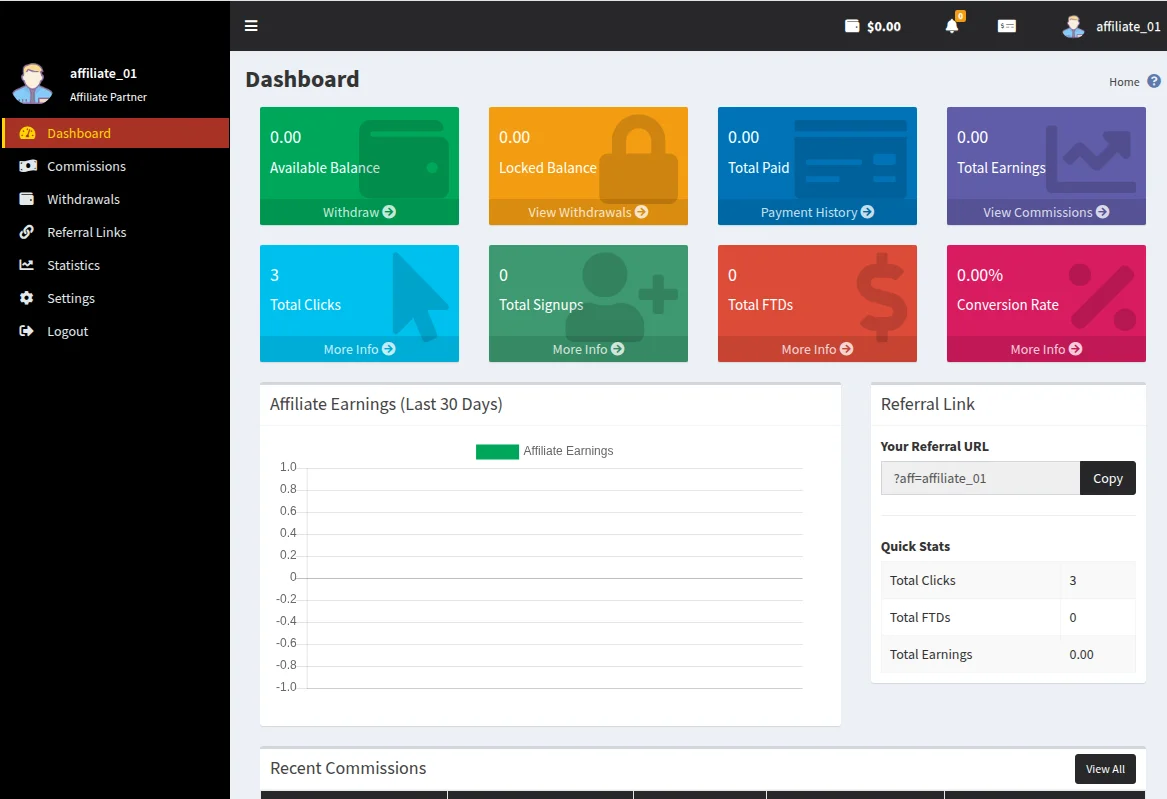Click the Referral Links chain icon
1167x799 pixels.
(27, 232)
